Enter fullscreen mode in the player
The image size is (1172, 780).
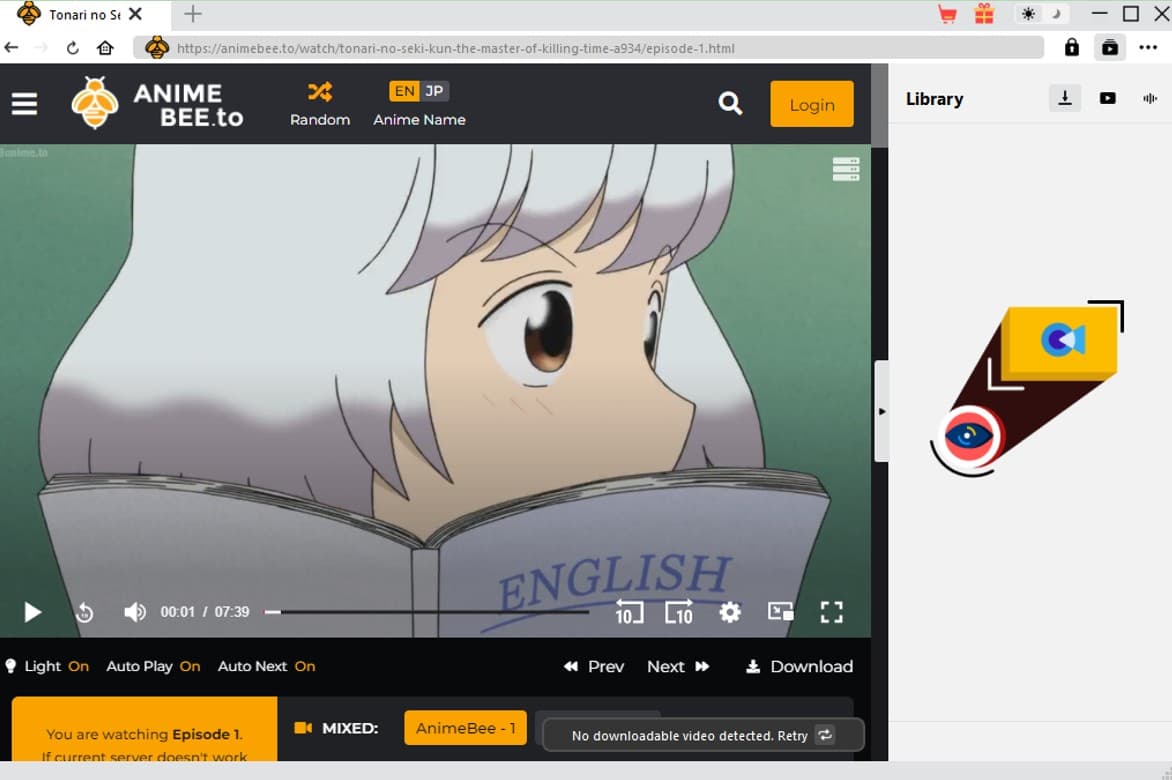coord(831,612)
